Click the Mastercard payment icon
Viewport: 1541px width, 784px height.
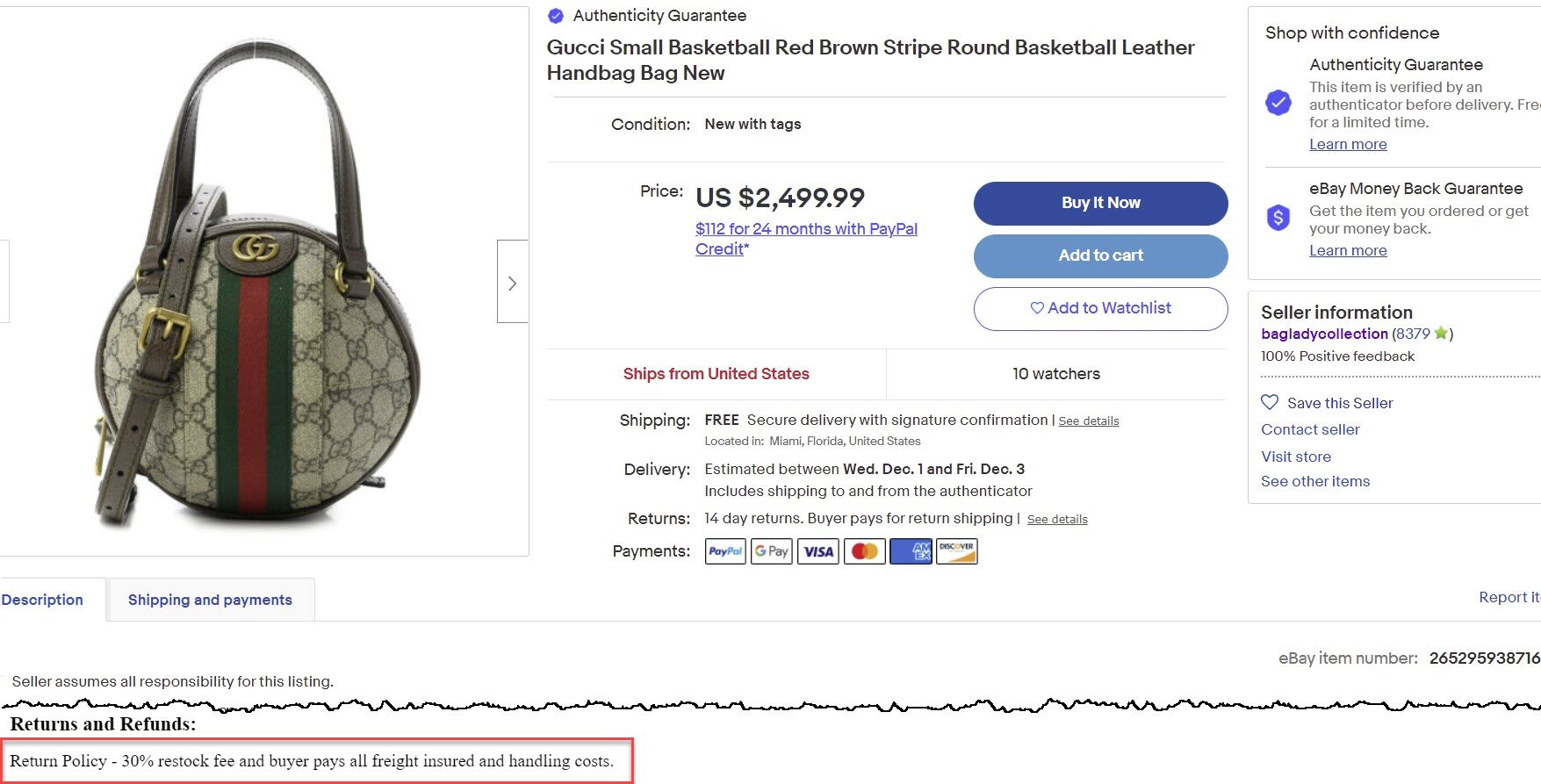pyautogui.click(x=865, y=551)
